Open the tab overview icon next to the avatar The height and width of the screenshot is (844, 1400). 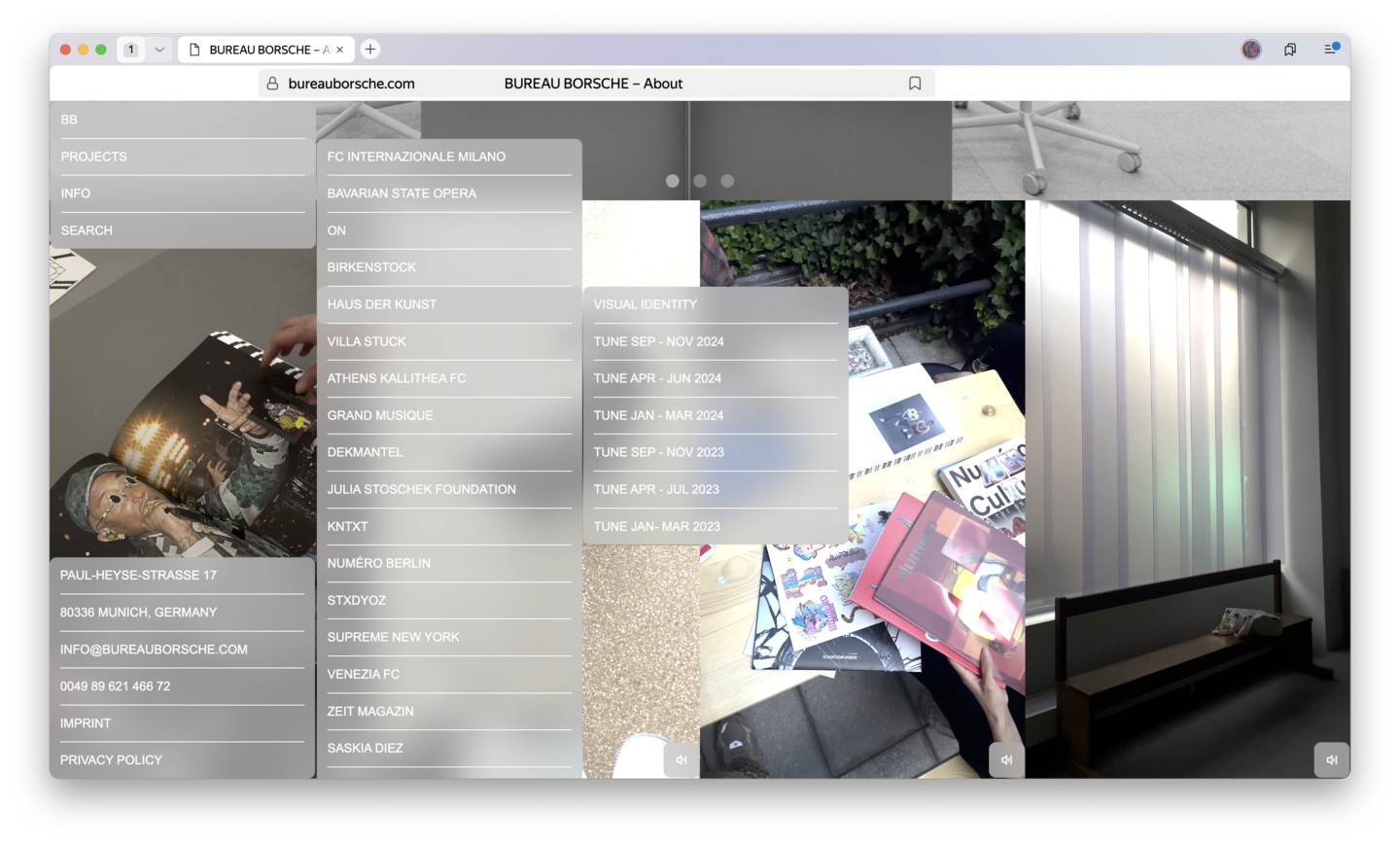click(x=1290, y=50)
